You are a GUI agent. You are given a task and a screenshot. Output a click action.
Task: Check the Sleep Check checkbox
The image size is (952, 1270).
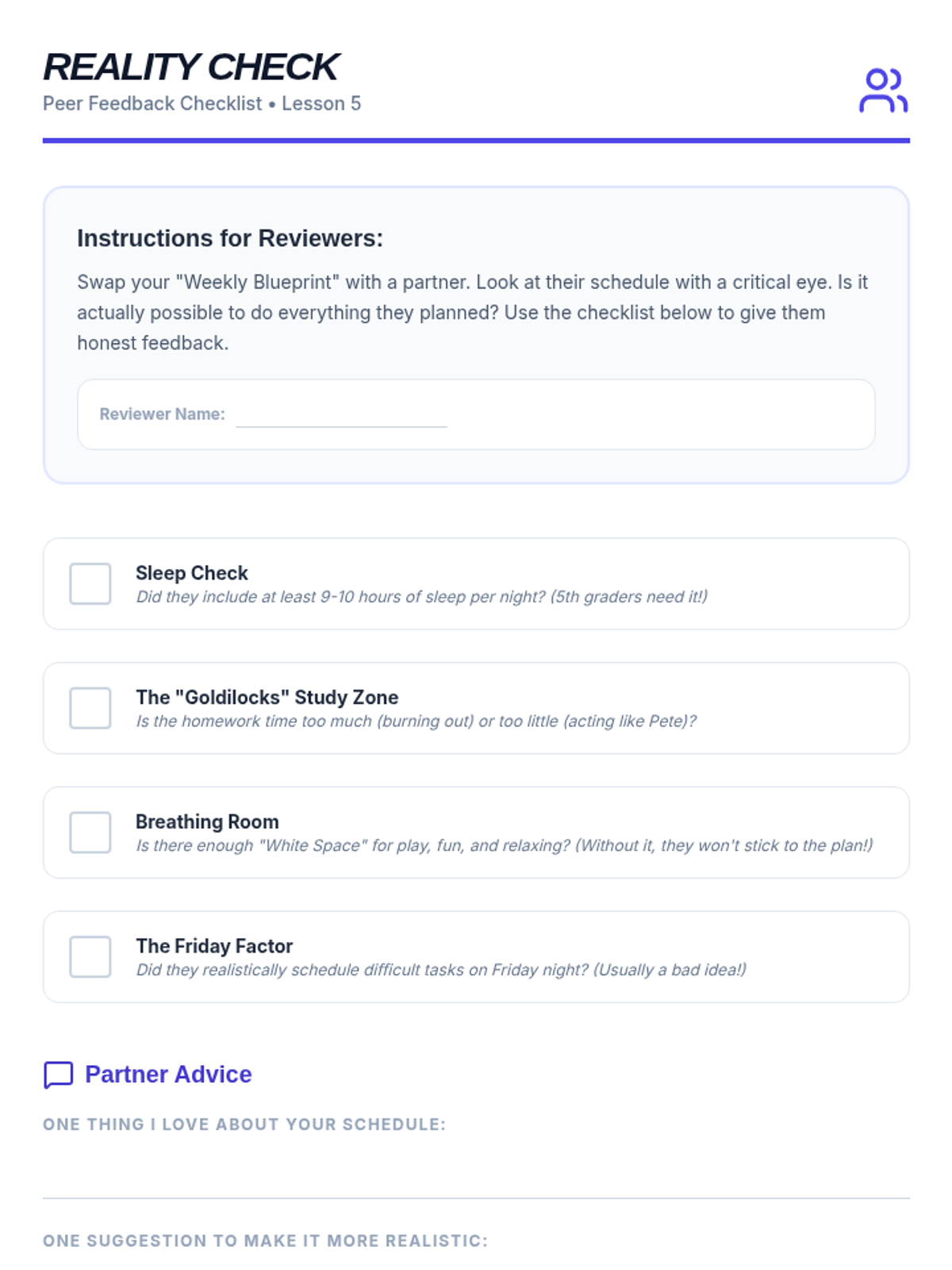pyautogui.click(x=90, y=584)
